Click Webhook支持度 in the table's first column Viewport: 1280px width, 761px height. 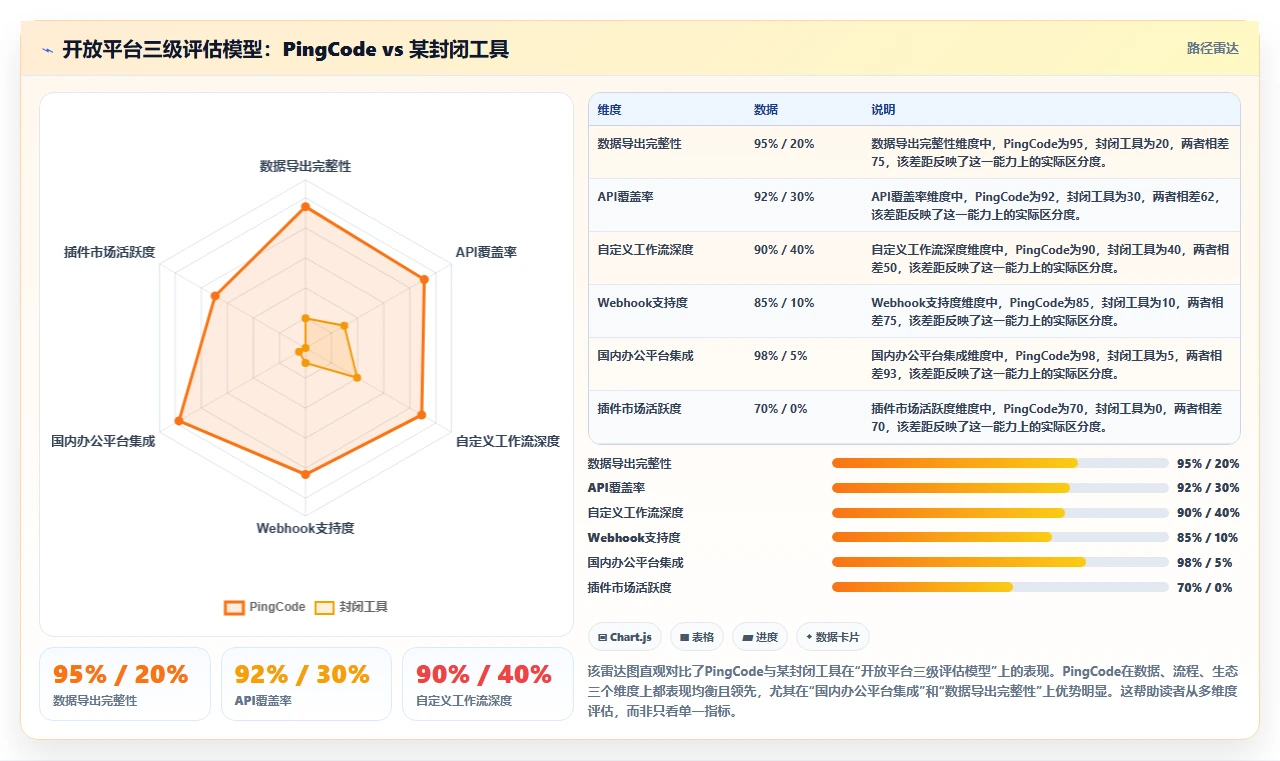[642, 303]
